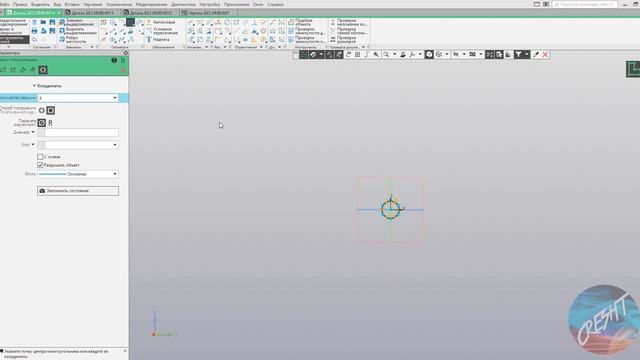This screenshot has height=360, width=640.
Task: Expand the Диаметр label dropdown arrow
Action: [x=33, y=132]
